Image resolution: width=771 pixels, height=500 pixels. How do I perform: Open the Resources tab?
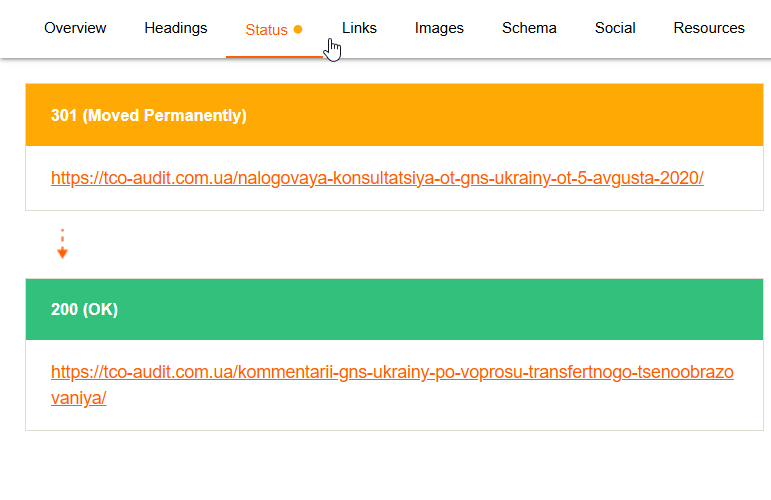coord(709,28)
